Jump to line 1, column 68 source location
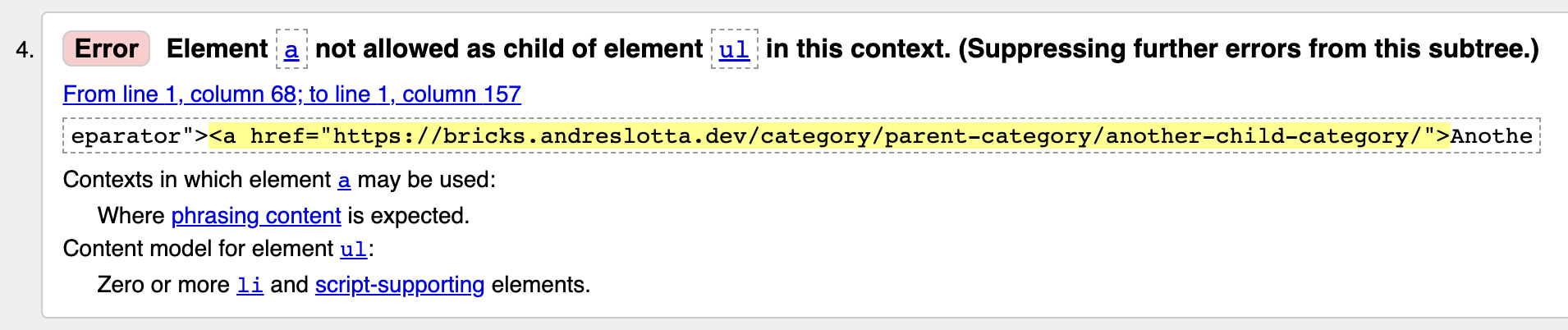Viewport: 1568px width, 330px height. tap(292, 94)
